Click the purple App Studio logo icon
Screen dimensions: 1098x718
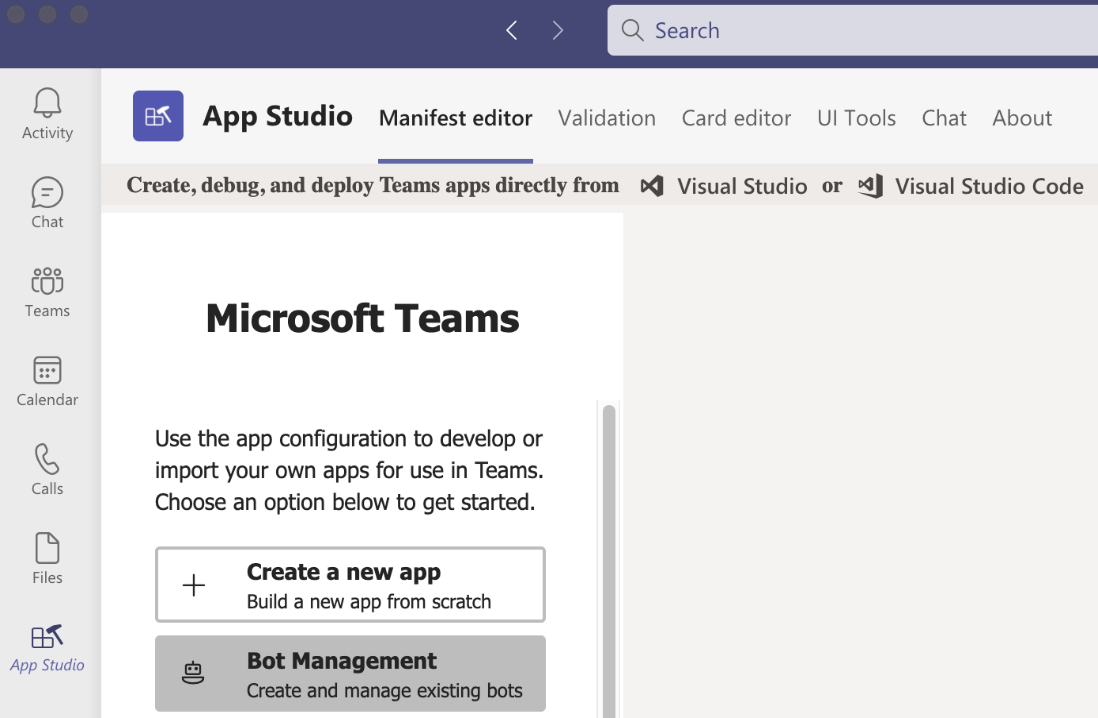point(158,116)
